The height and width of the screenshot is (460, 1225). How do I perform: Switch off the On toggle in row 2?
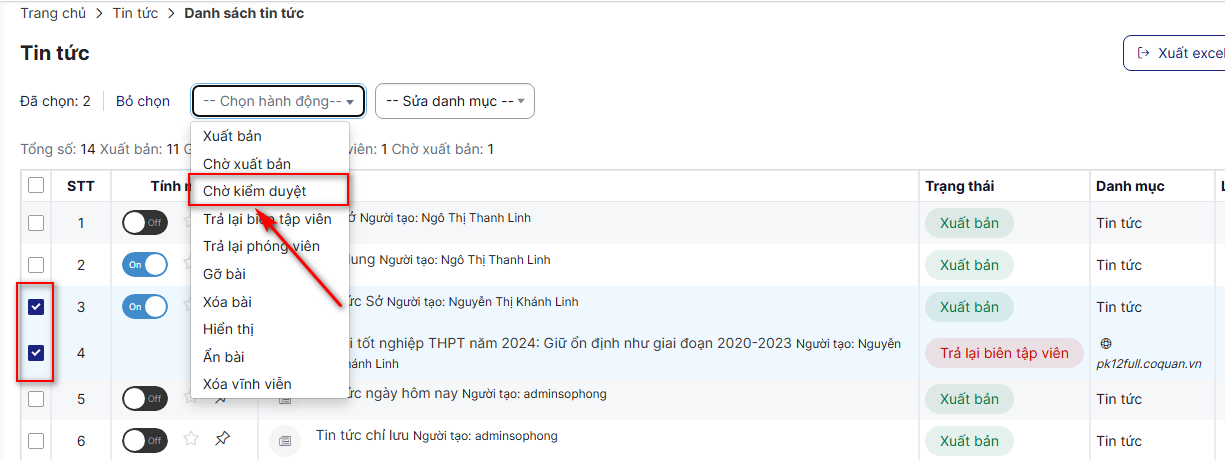(145, 265)
